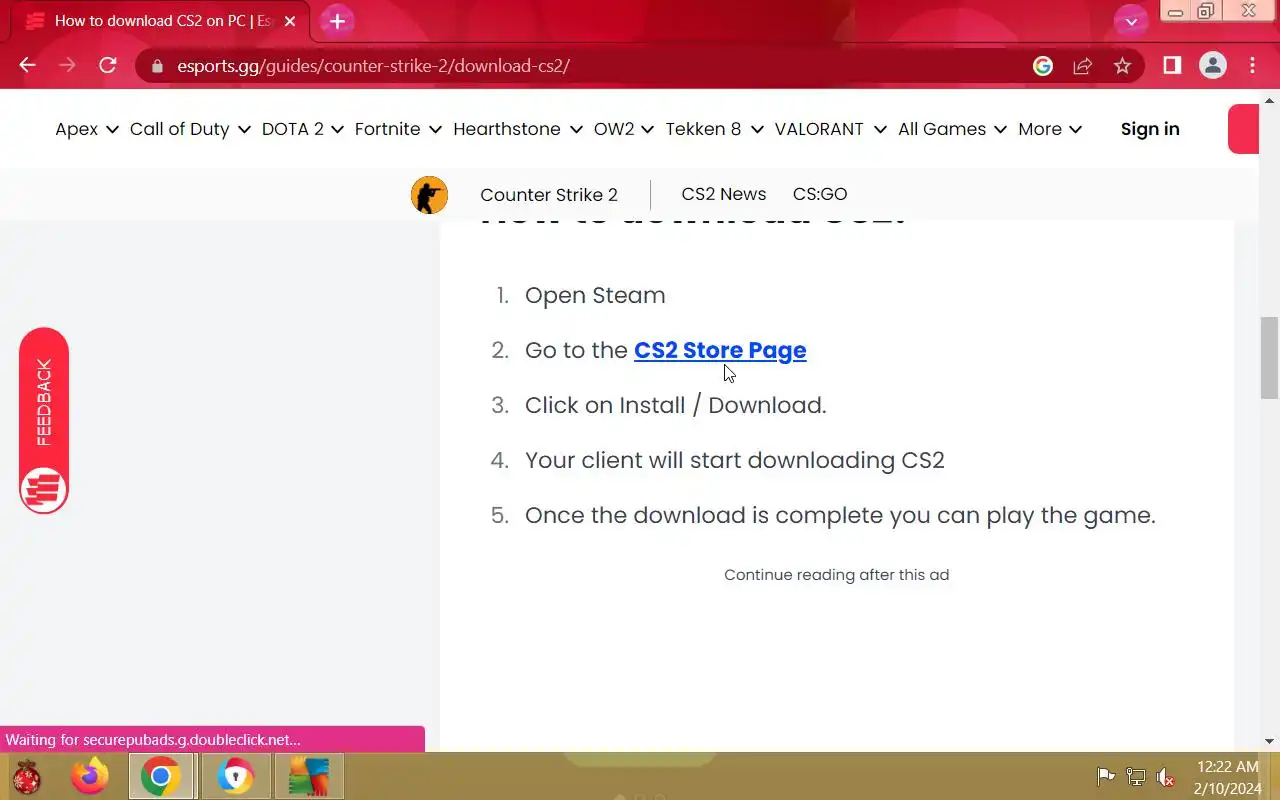The width and height of the screenshot is (1280, 800).
Task: Click the Counter Strike 2 game logo
Action: click(x=429, y=195)
